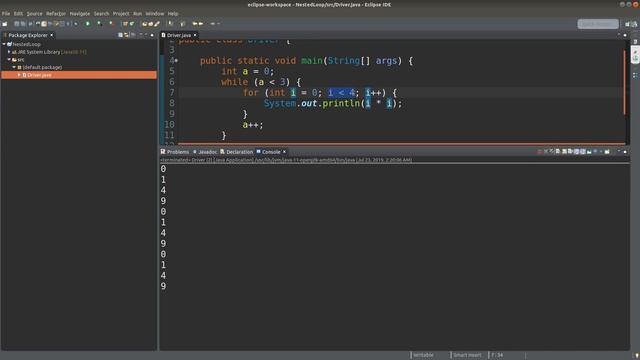Viewport: 640px width, 360px height.
Task: Open the Run menu
Action: 137,13
